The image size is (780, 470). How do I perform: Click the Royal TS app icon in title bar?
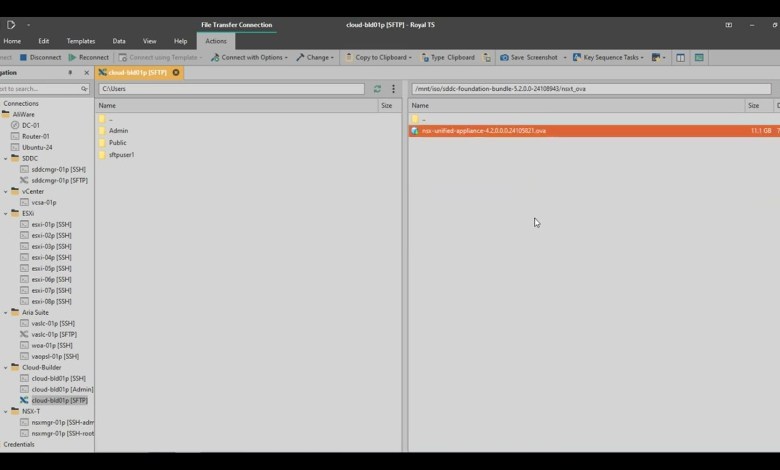click(11, 24)
